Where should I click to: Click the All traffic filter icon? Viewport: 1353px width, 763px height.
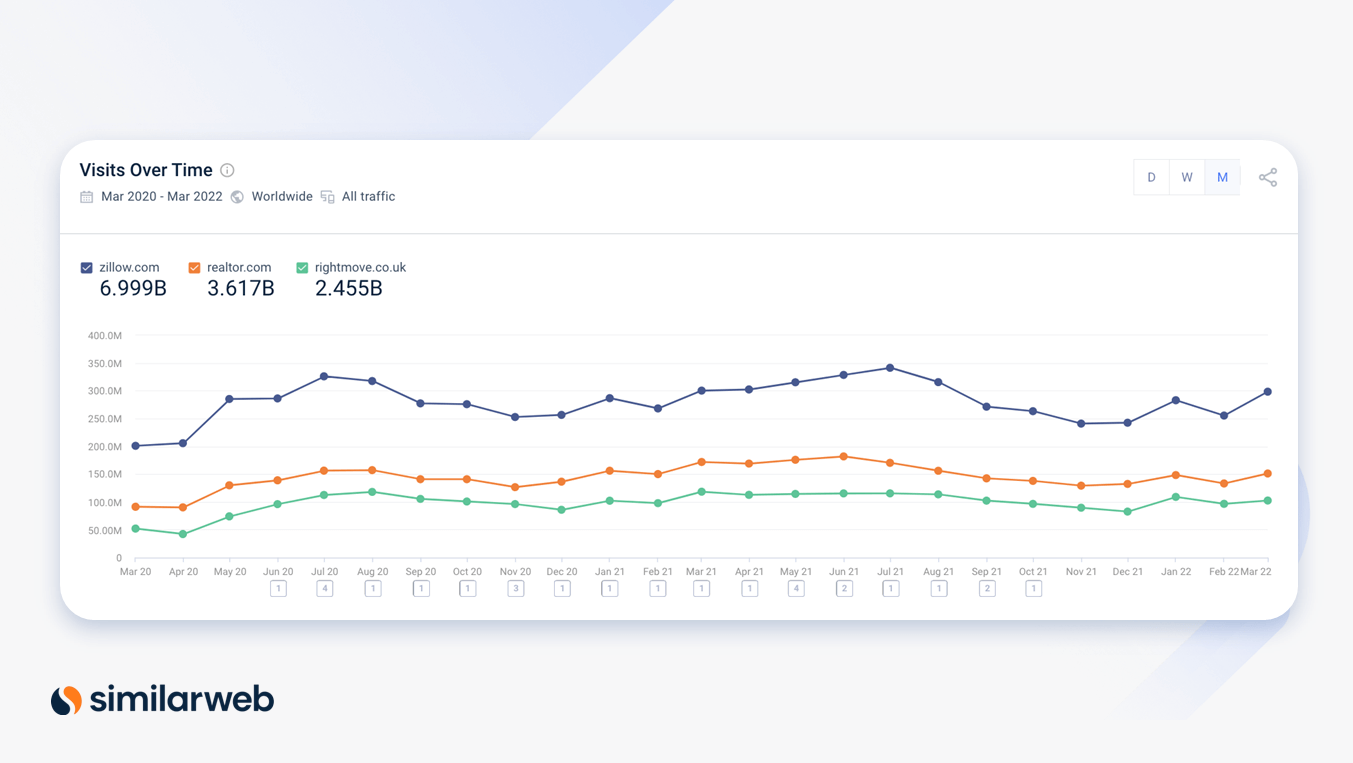pos(327,196)
